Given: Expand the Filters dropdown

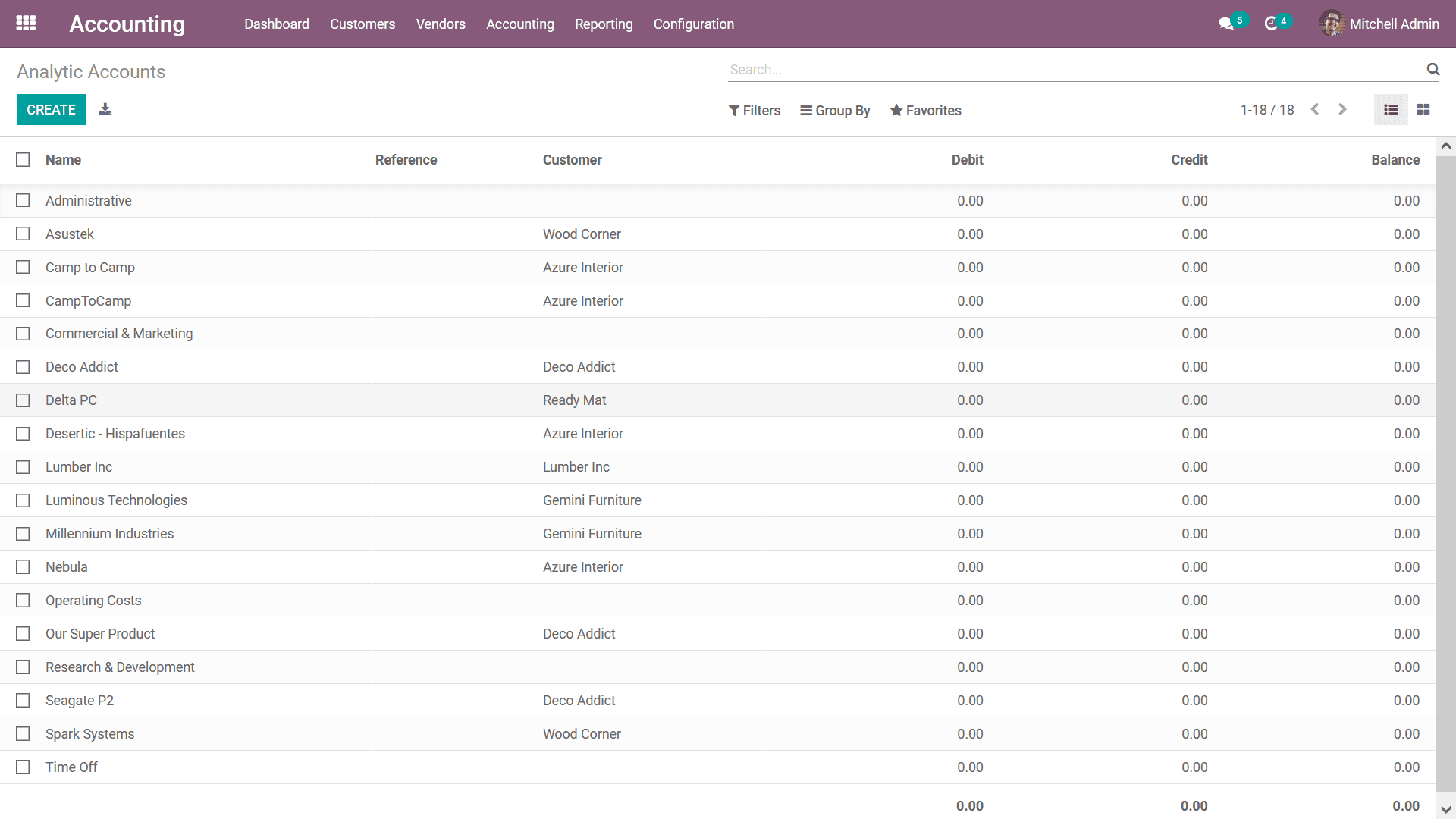Looking at the screenshot, I should click(755, 111).
